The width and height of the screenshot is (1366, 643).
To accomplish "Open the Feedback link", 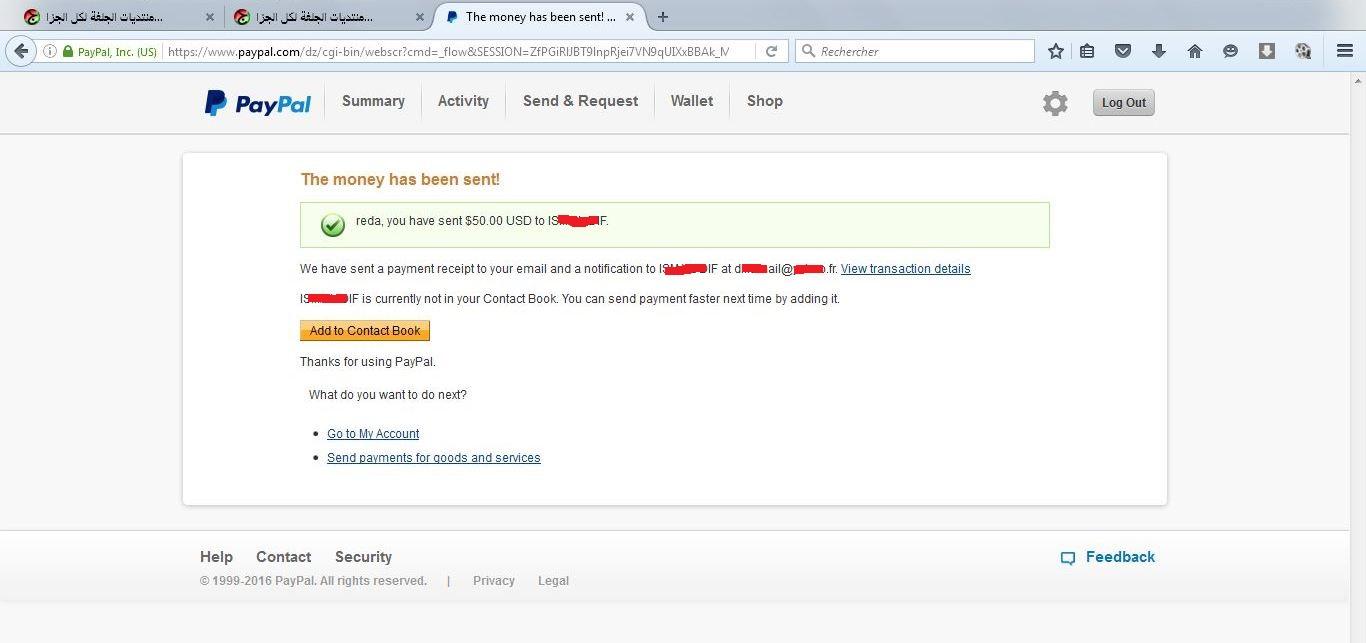I will tap(1120, 557).
